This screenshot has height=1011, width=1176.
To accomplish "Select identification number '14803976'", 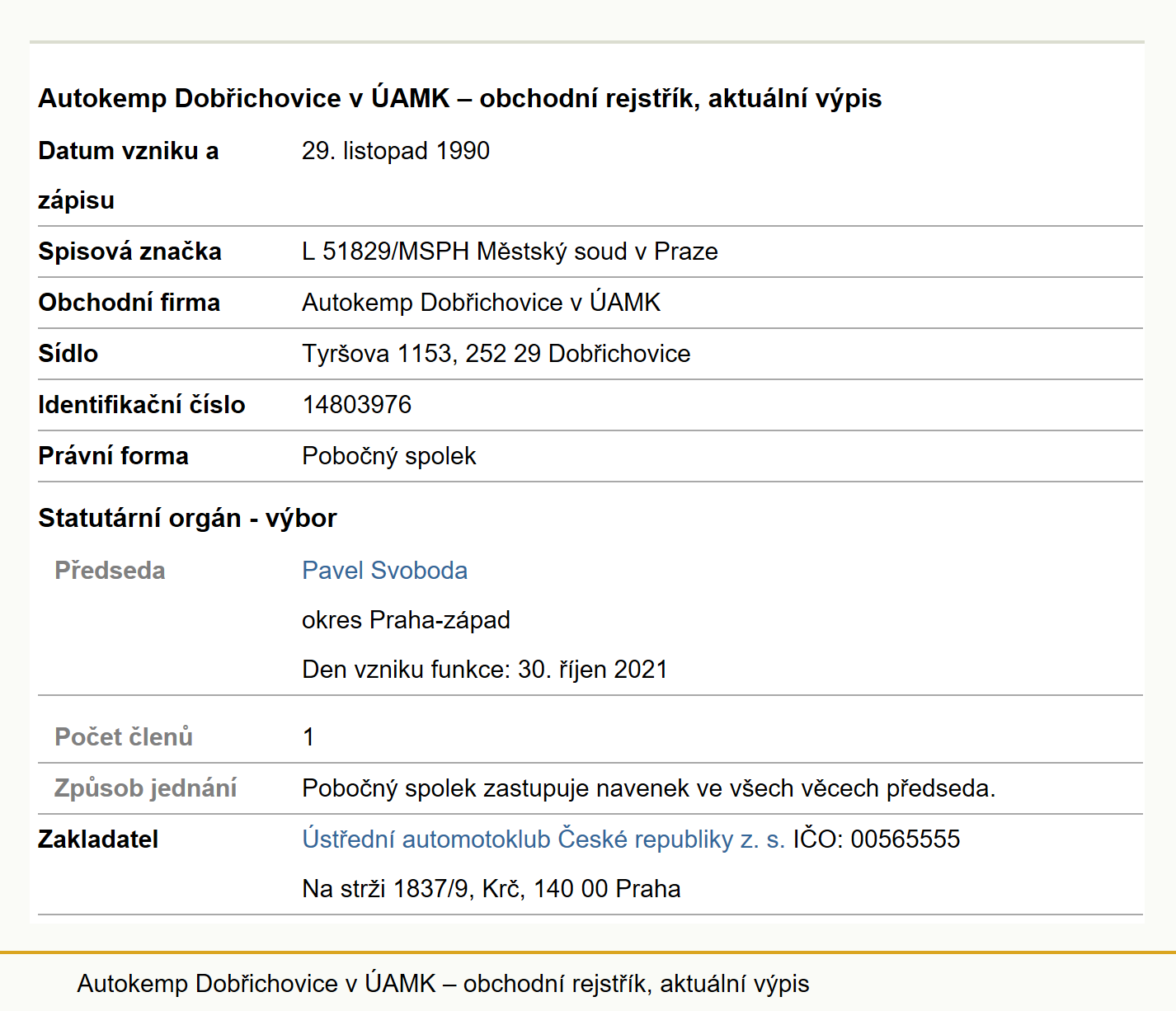I will 357,405.
